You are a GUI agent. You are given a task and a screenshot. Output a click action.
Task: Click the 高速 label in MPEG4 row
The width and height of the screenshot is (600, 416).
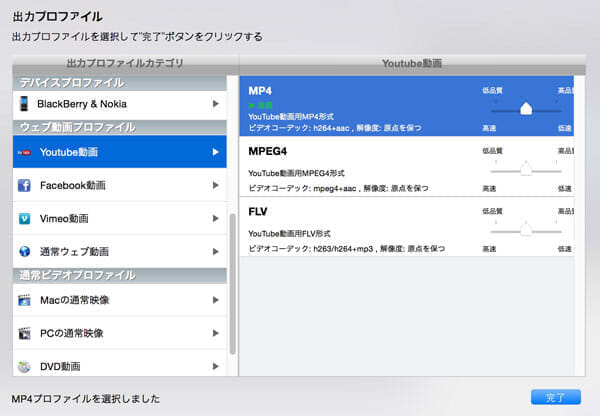point(489,188)
